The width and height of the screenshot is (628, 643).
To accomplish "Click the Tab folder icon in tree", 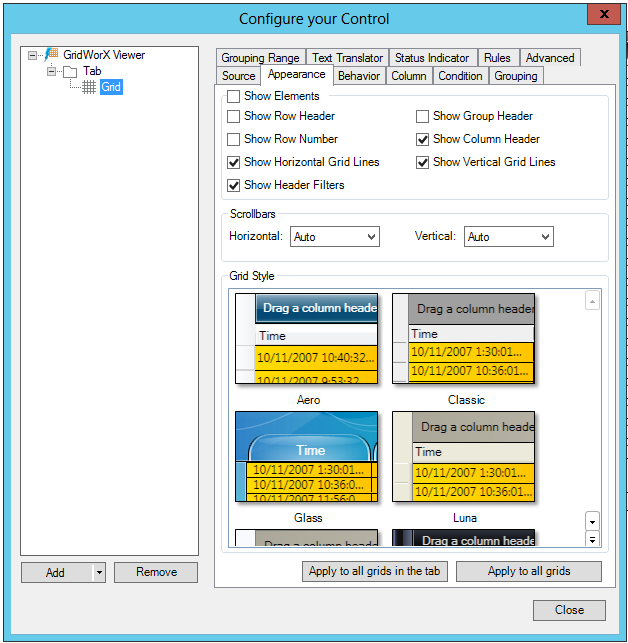I will click(x=69, y=72).
